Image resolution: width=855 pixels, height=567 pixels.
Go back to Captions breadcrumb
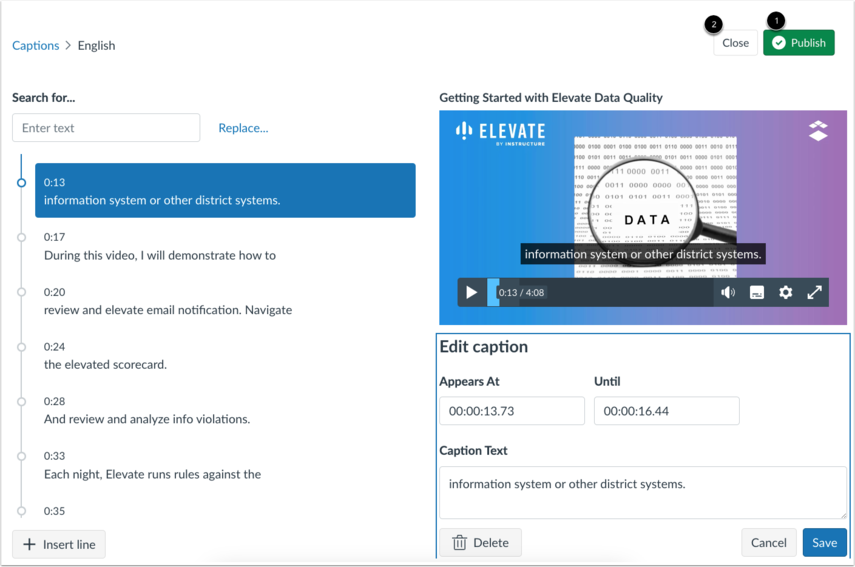click(35, 45)
